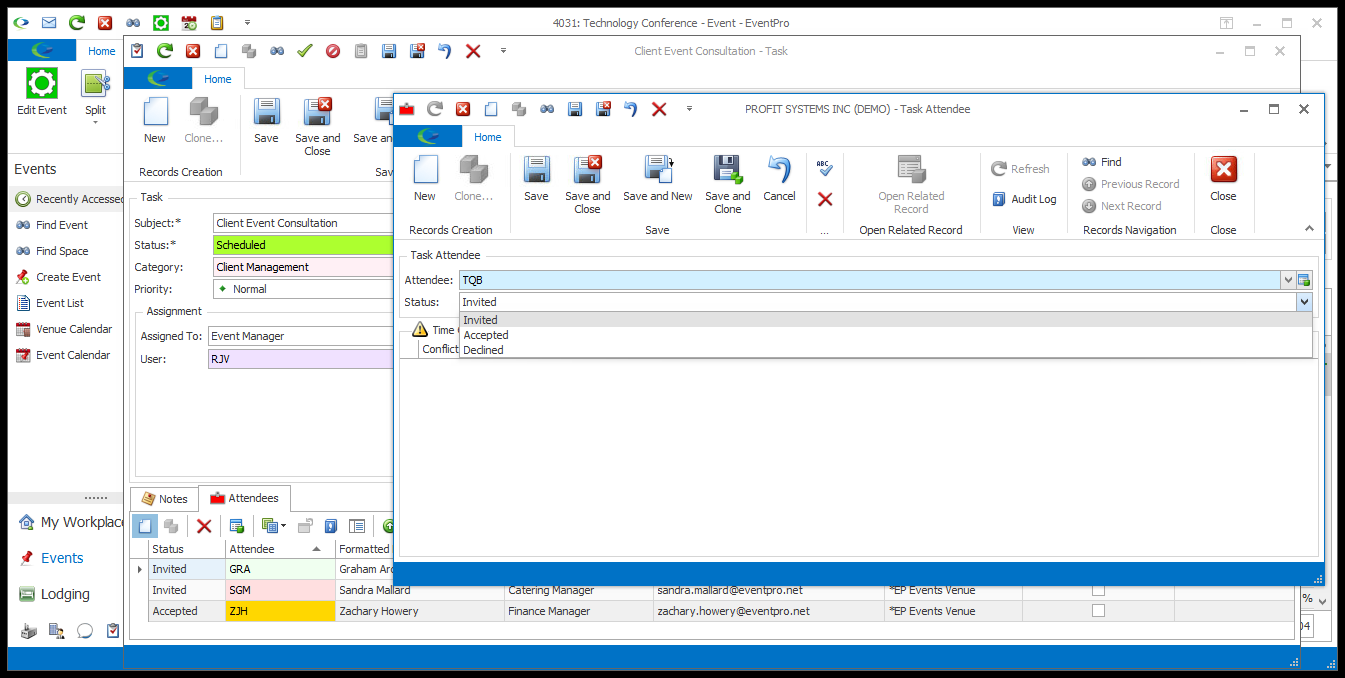
Task: Open the Priority Normal combo box in Task window
Action: pos(304,289)
